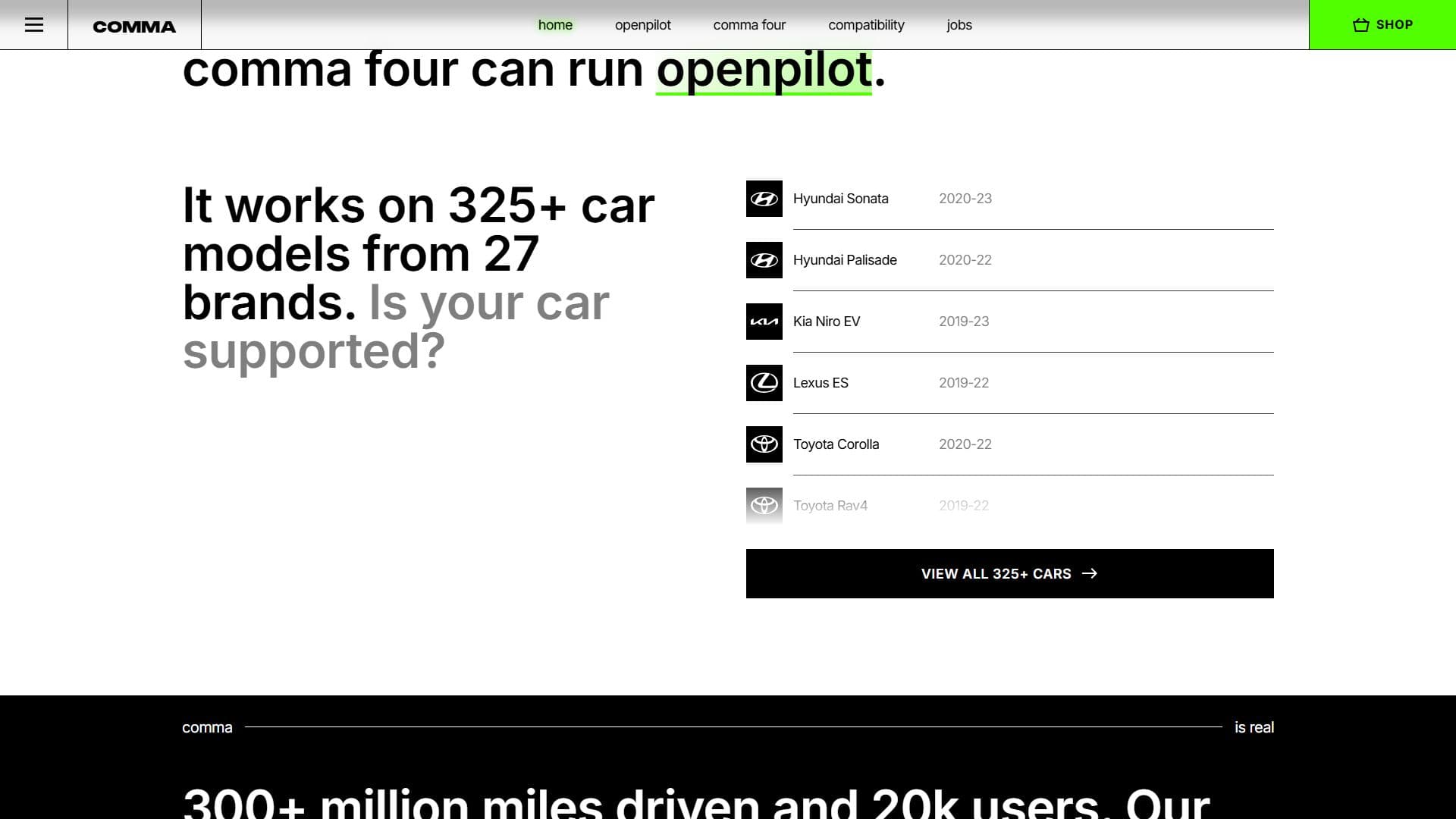
Task: Select the Lexus ES row text
Action: pyautogui.click(x=821, y=383)
